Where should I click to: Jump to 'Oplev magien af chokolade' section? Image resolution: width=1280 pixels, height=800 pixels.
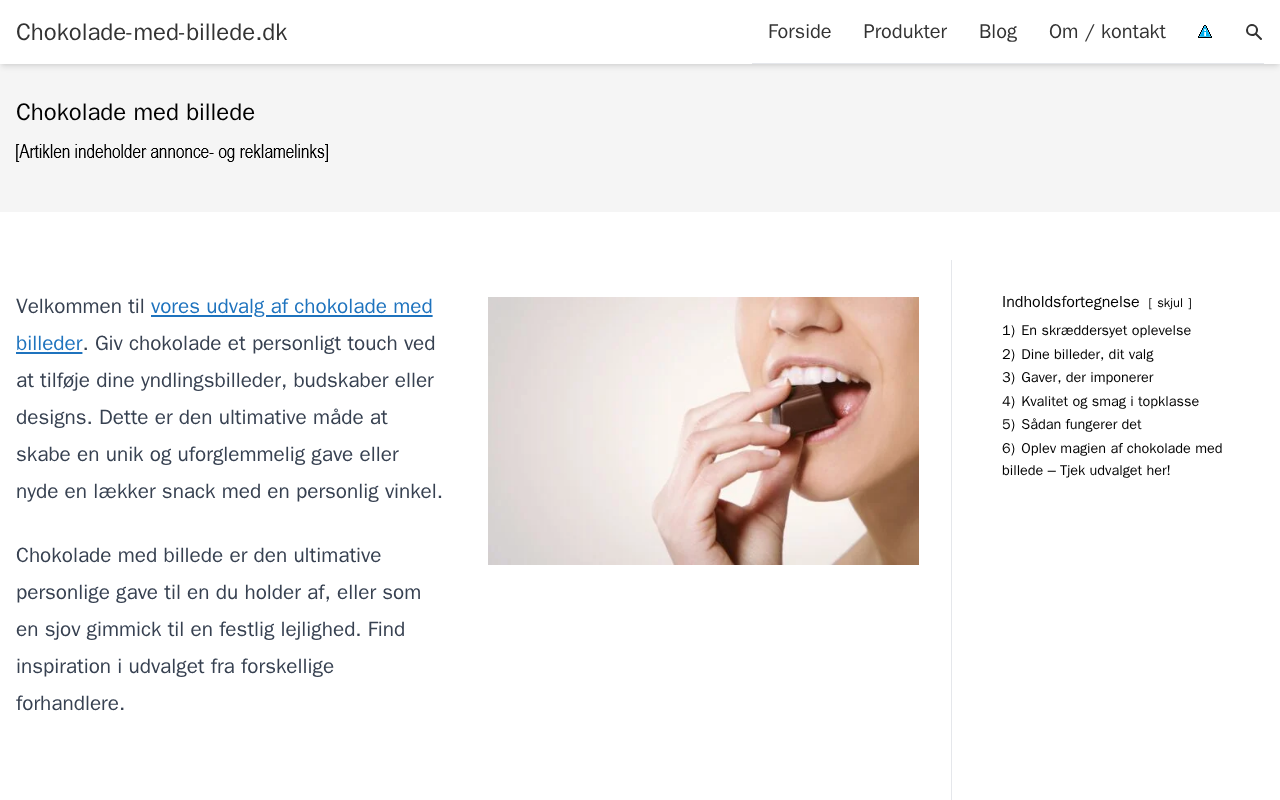click(1112, 459)
